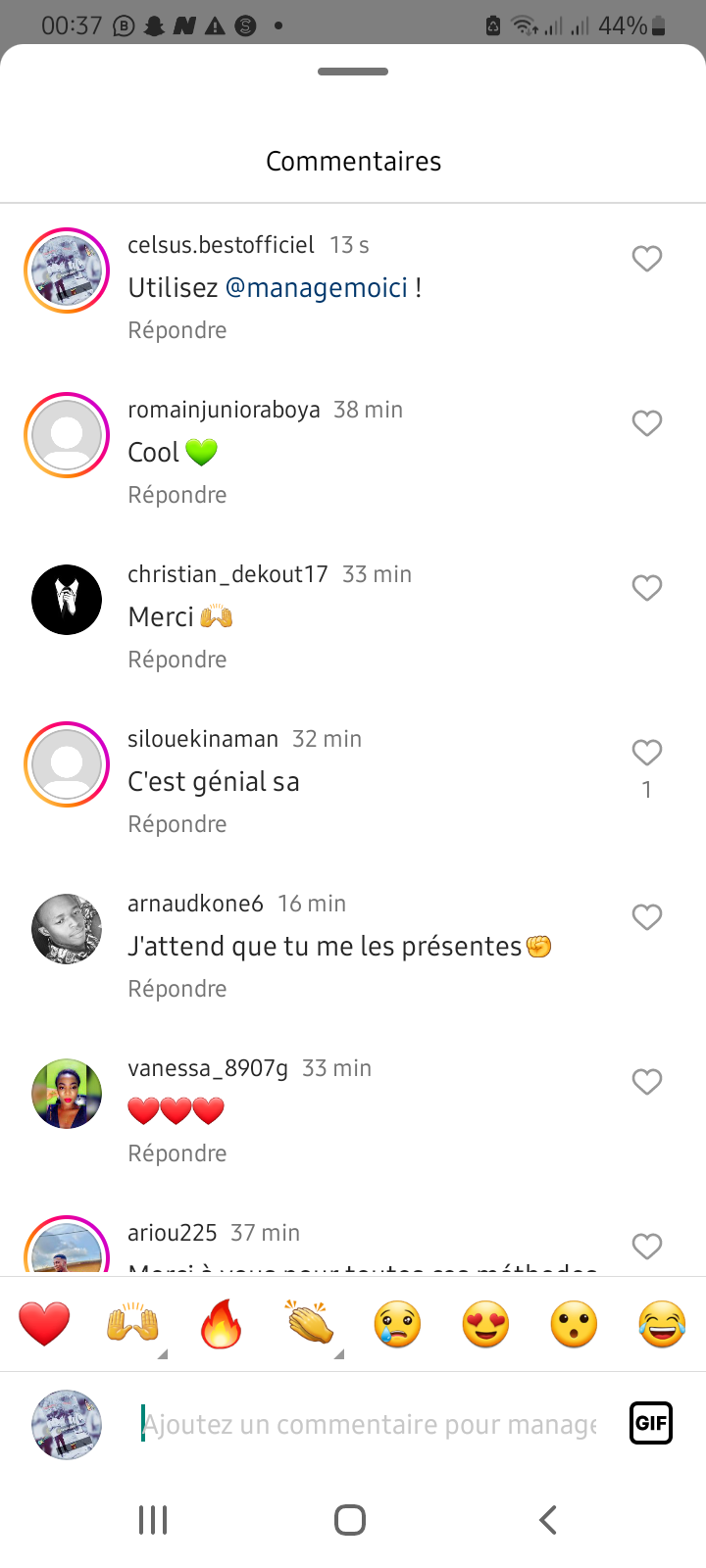Reply to christian_dekout17's Merci comment
The width and height of the screenshot is (706, 1568).
177,660
